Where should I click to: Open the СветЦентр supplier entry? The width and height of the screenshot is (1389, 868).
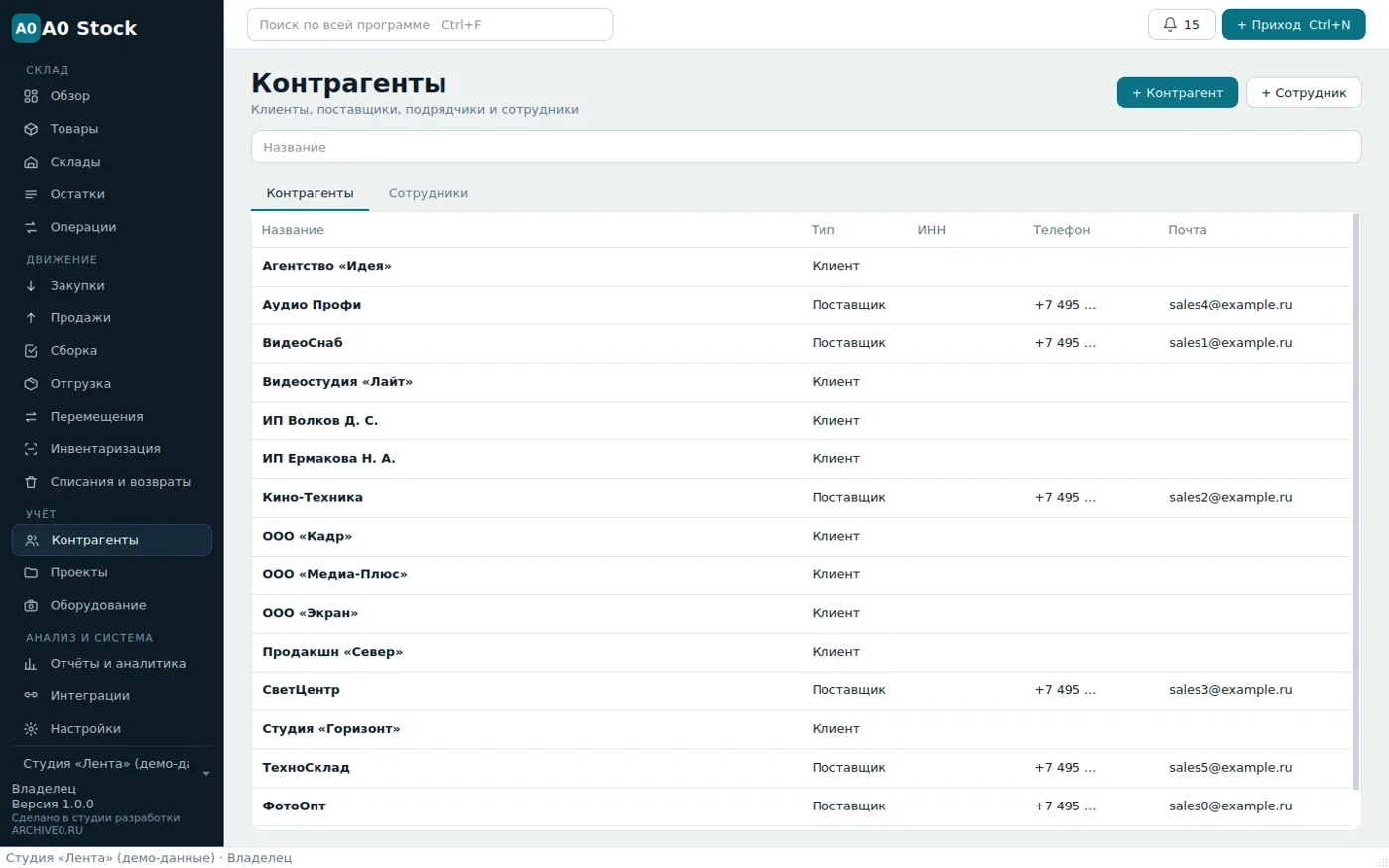[x=802, y=690]
